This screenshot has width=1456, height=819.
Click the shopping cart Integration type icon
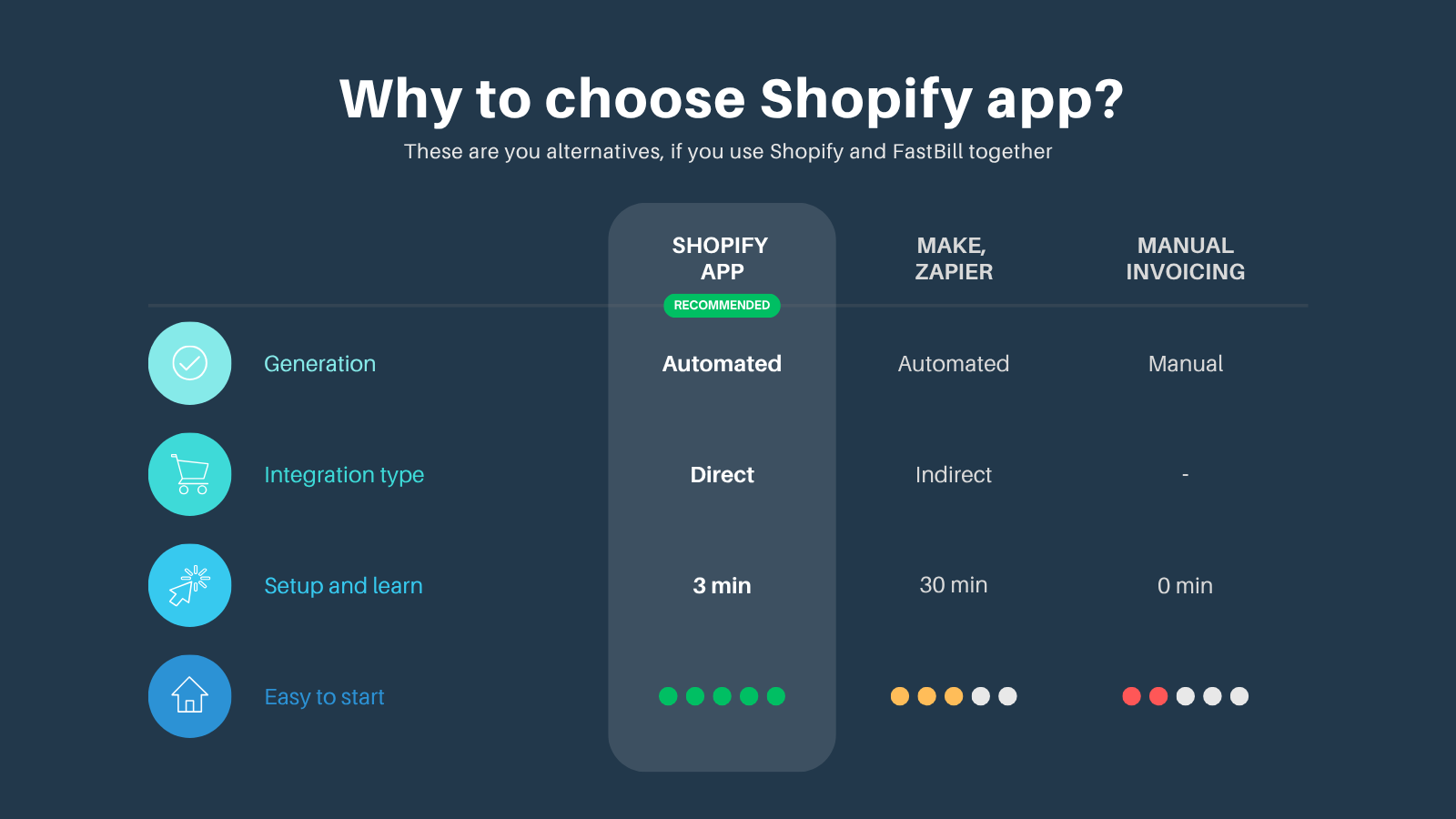tap(189, 474)
